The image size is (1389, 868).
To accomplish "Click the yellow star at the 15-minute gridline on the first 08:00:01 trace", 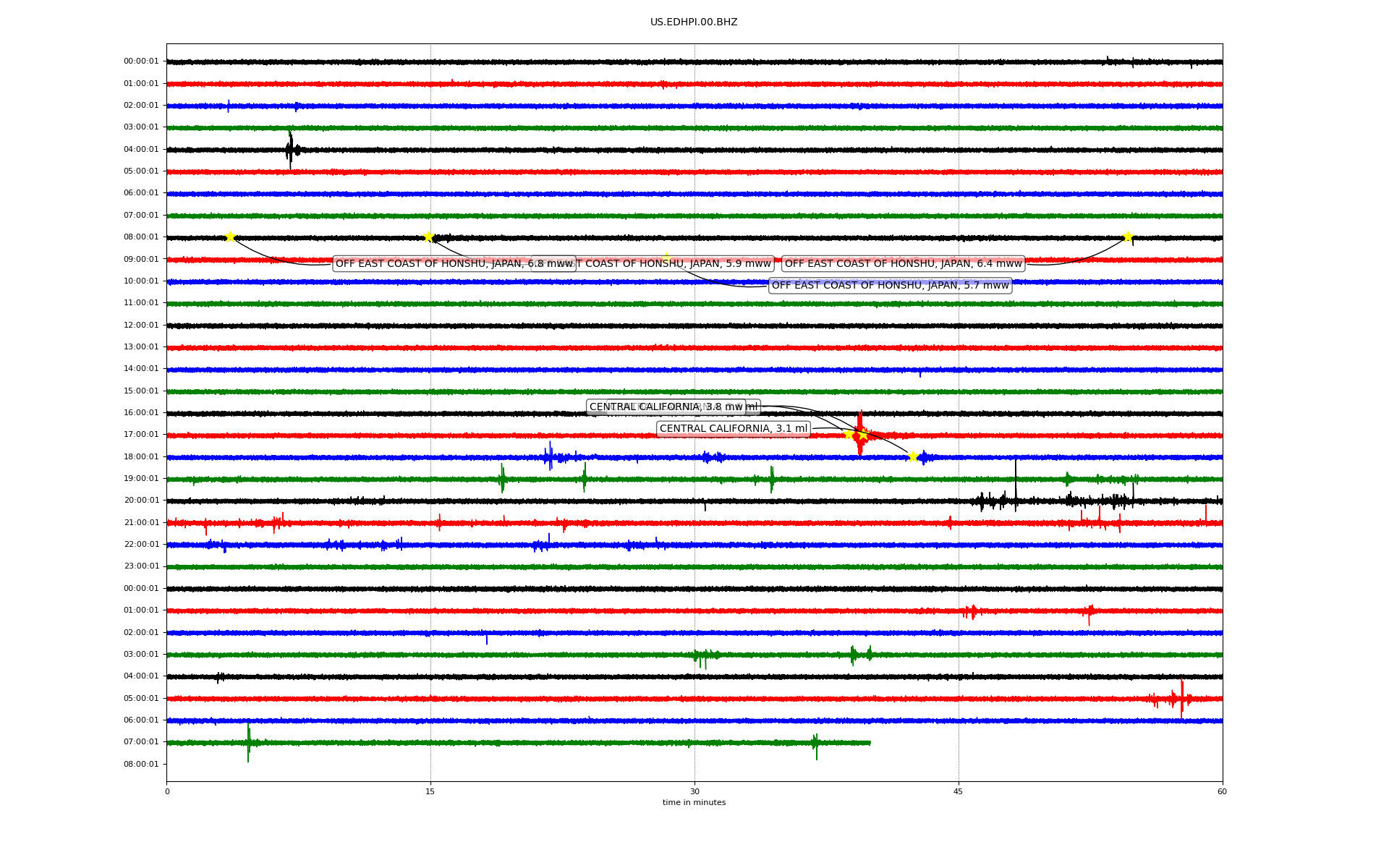I will tap(428, 237).
